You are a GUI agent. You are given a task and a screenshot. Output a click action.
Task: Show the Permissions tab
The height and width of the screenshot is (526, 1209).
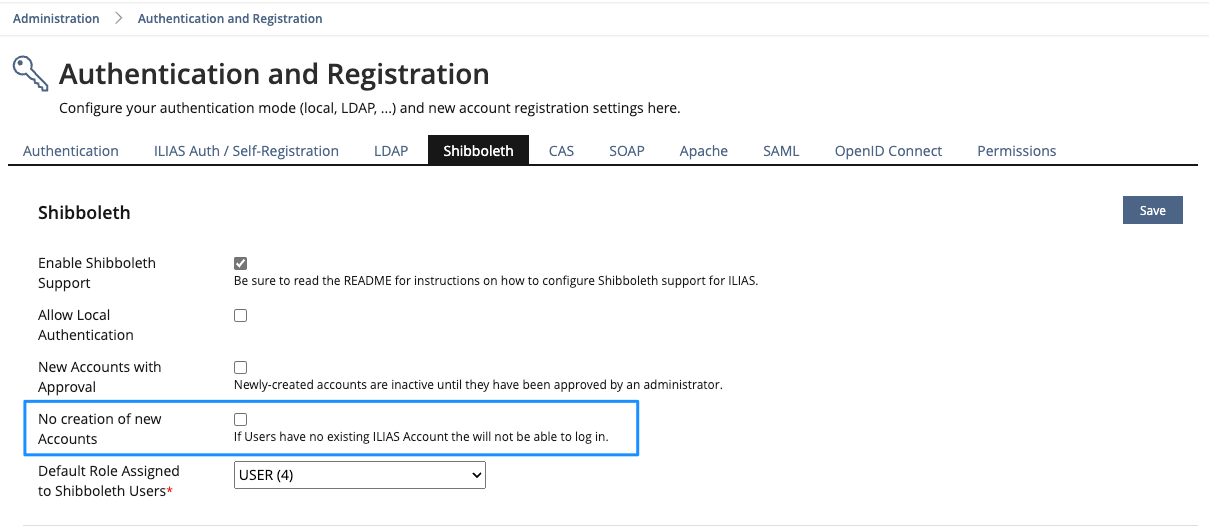point(1016,151)
